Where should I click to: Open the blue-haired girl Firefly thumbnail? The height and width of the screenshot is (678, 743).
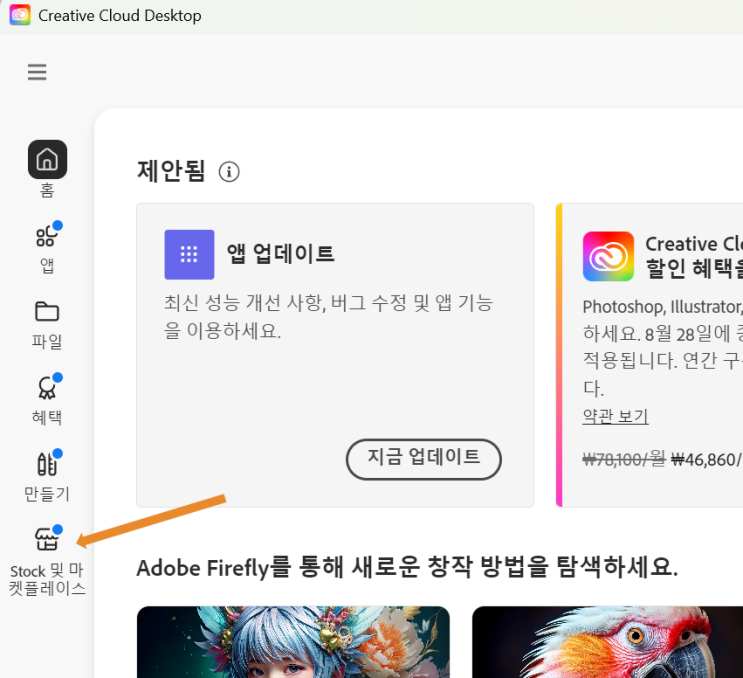point(293,642)
